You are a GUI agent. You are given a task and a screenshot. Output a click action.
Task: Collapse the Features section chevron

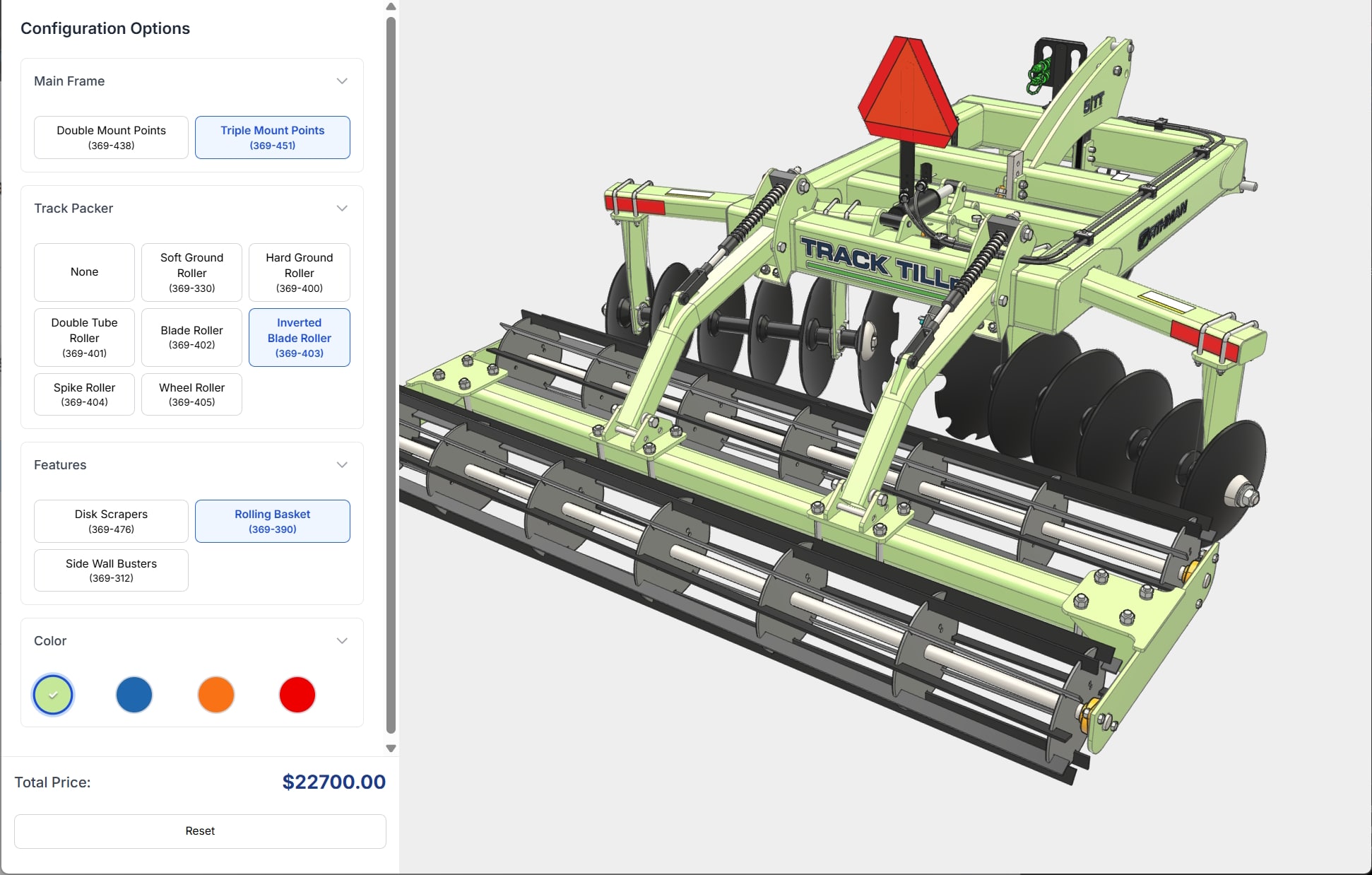342,465
